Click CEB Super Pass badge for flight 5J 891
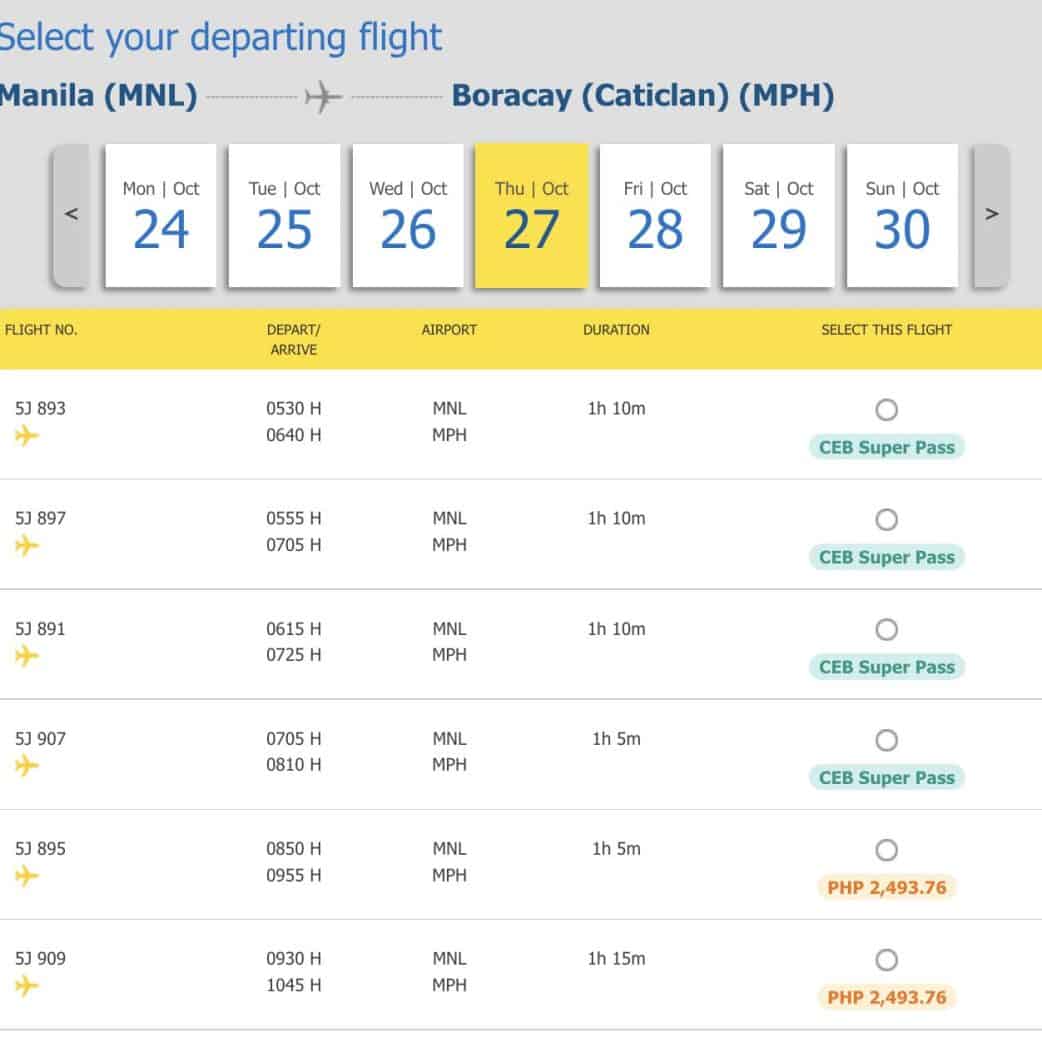This screenshot has height=1042, width=1042. [x=886, y=667]
